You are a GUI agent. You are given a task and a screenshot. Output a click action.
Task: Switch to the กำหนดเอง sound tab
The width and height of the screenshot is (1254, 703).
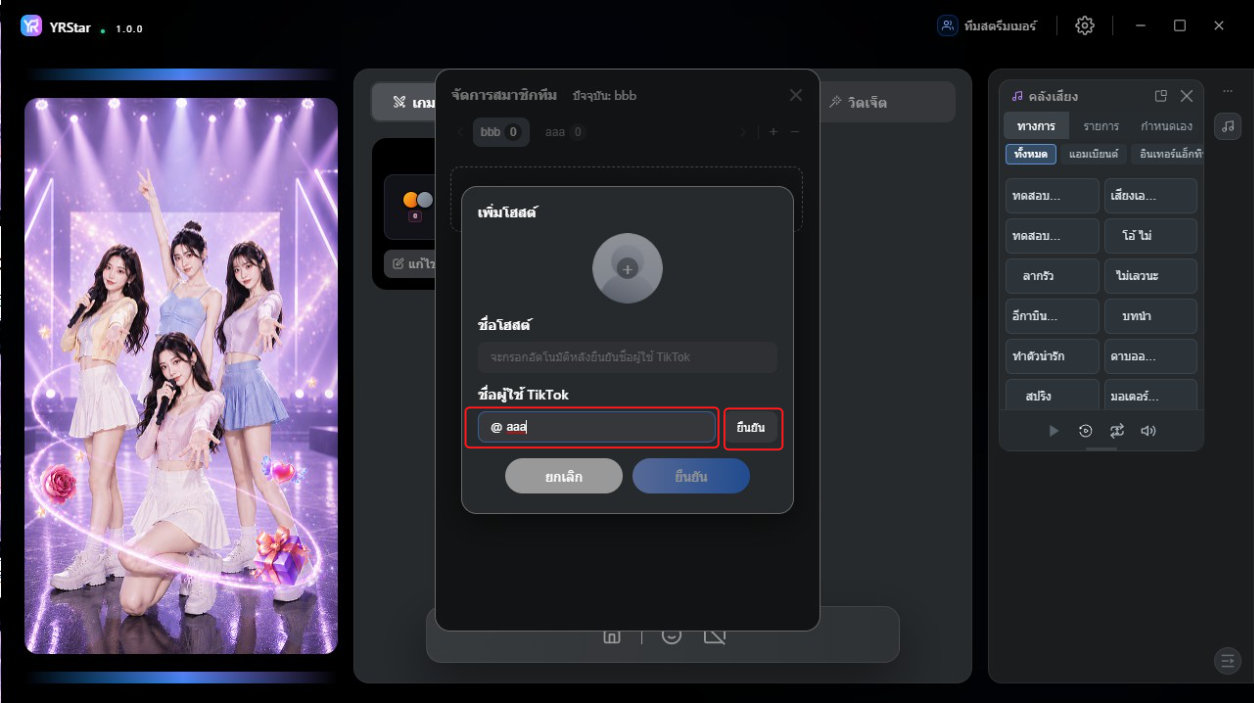1166,126
